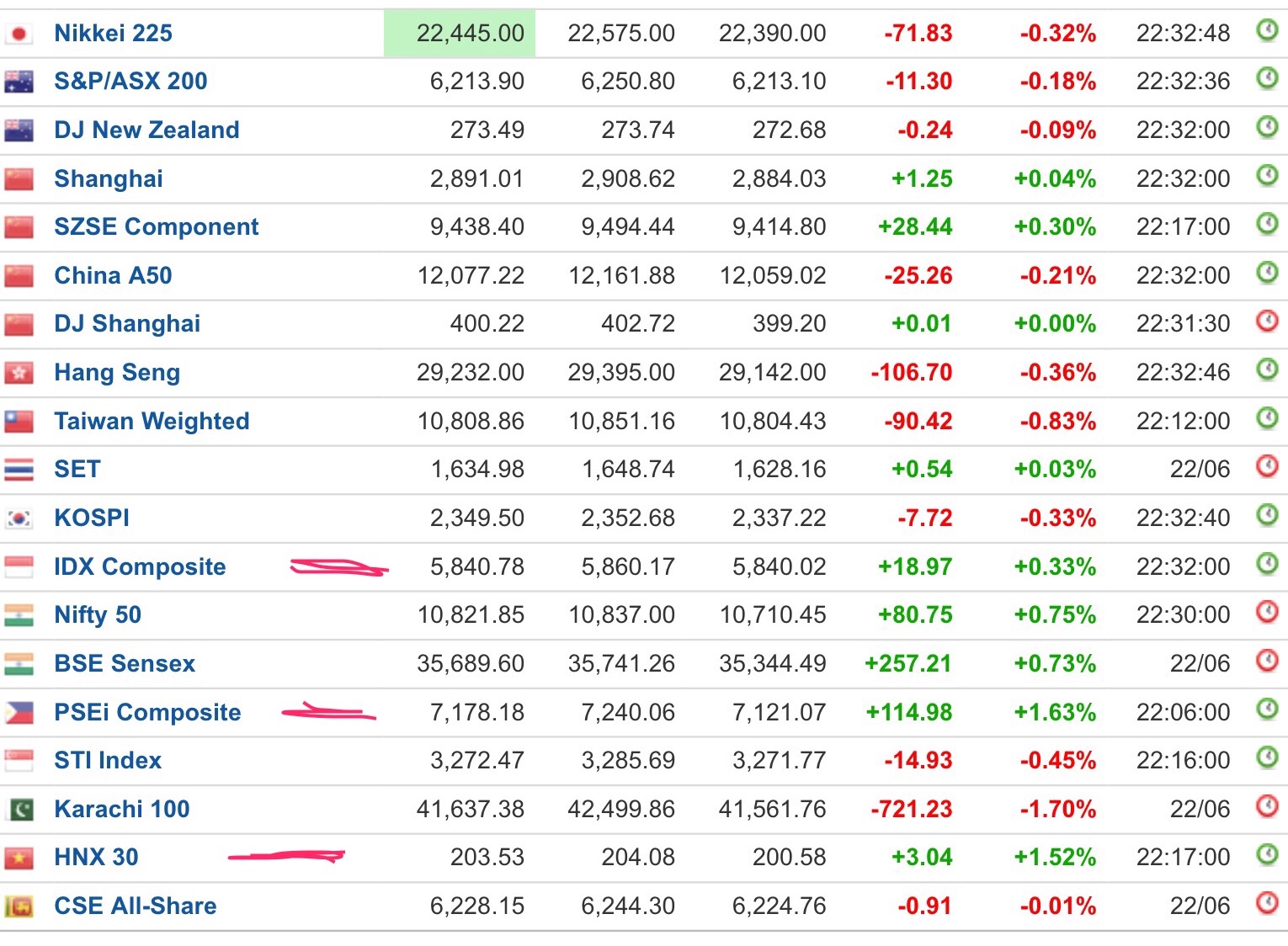Open the STI Index link
1288x946 pixels.
(x=108, y=760)
